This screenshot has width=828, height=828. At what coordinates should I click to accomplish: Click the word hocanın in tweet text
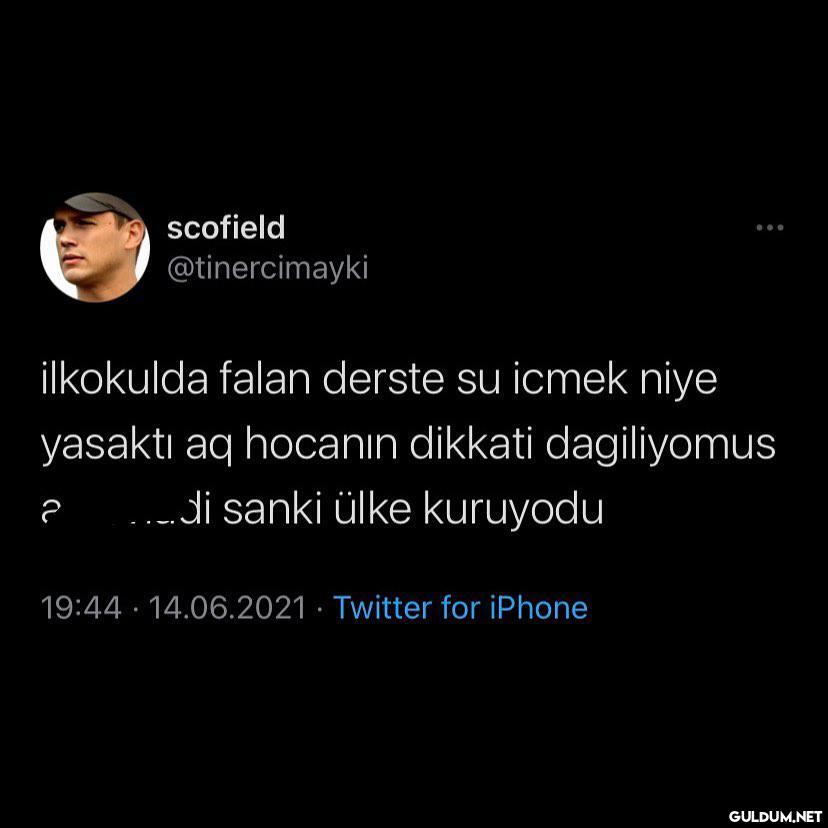click(321, 444)
